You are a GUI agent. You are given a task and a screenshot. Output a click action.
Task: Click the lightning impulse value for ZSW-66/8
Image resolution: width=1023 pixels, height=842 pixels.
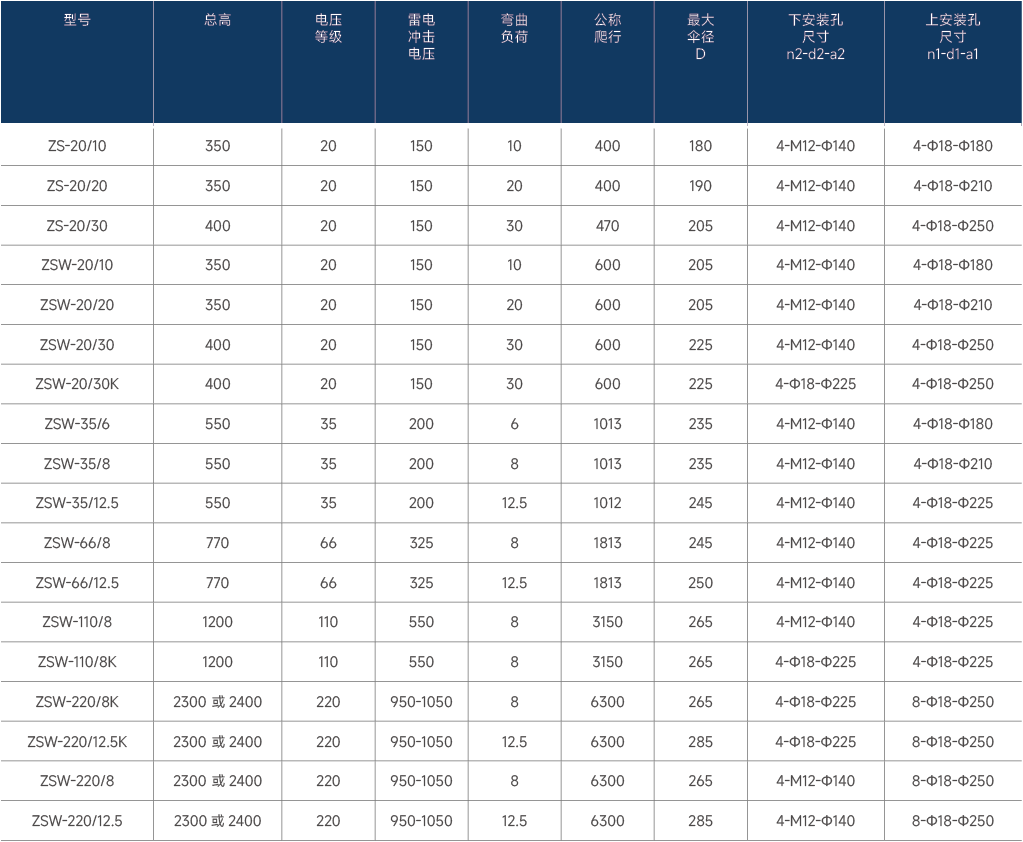[421, 543]
